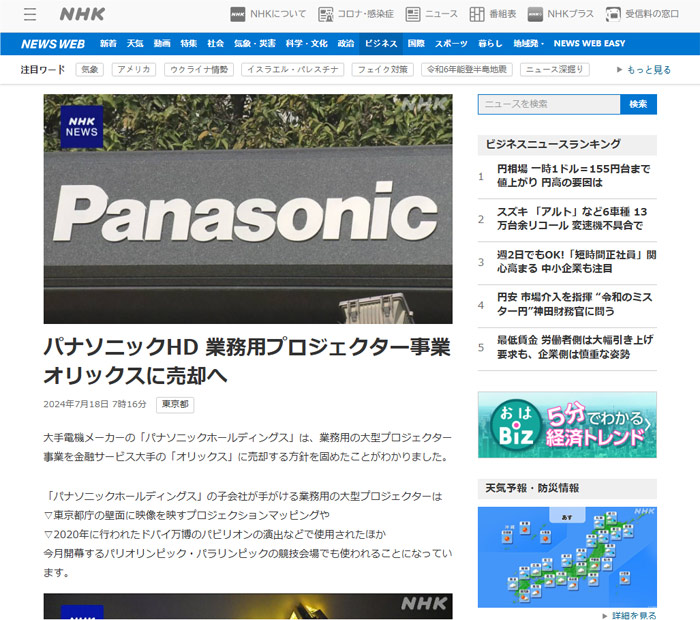This screenshot has width=700, height=620.
Task: Open ranking 4 円安 市場介入 article
Action: click(575, 304)
